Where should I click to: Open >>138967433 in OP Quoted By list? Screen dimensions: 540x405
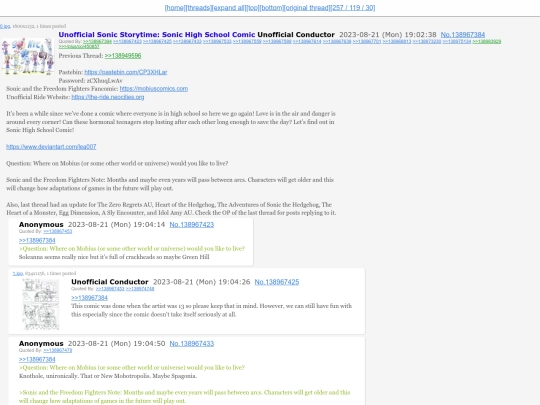click(x=187, y=42)
